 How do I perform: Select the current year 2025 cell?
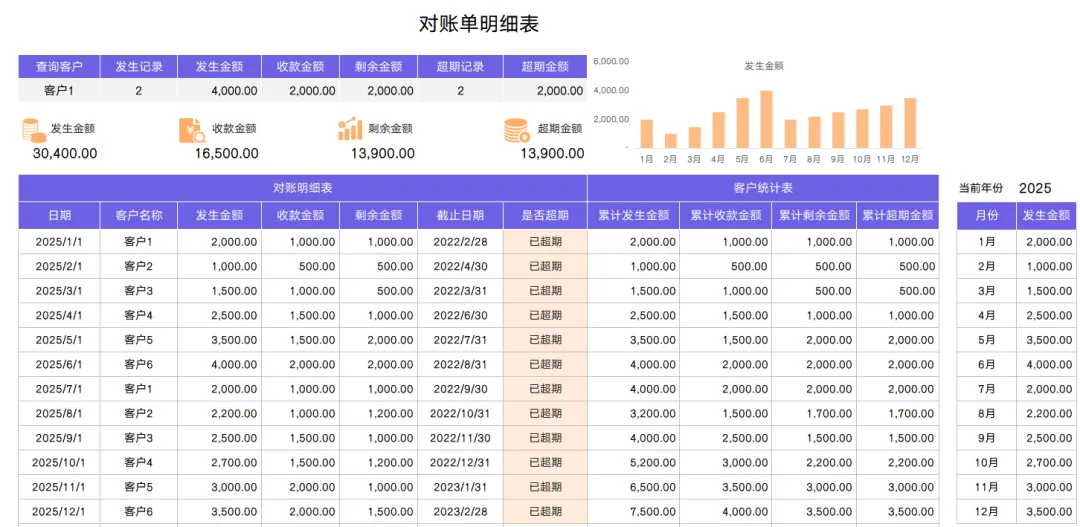click(x=1035, y=188)
